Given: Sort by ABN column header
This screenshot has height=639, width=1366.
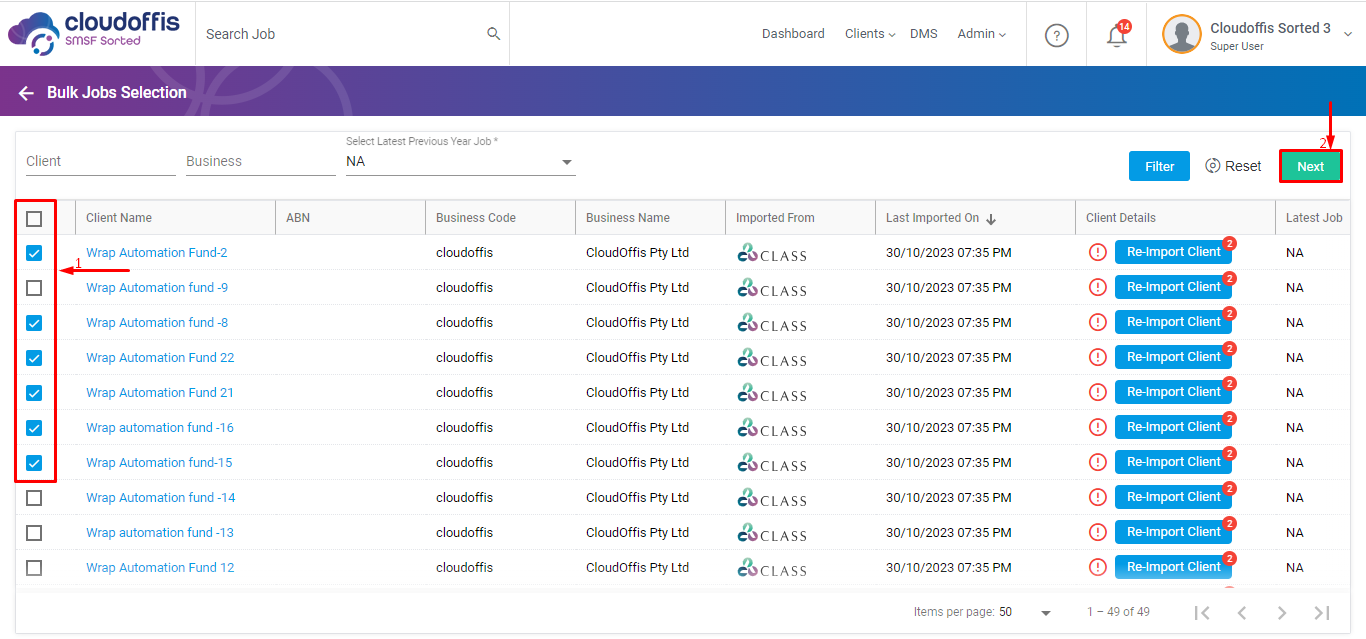Looking at the screenshot, I should coord(298,218).
